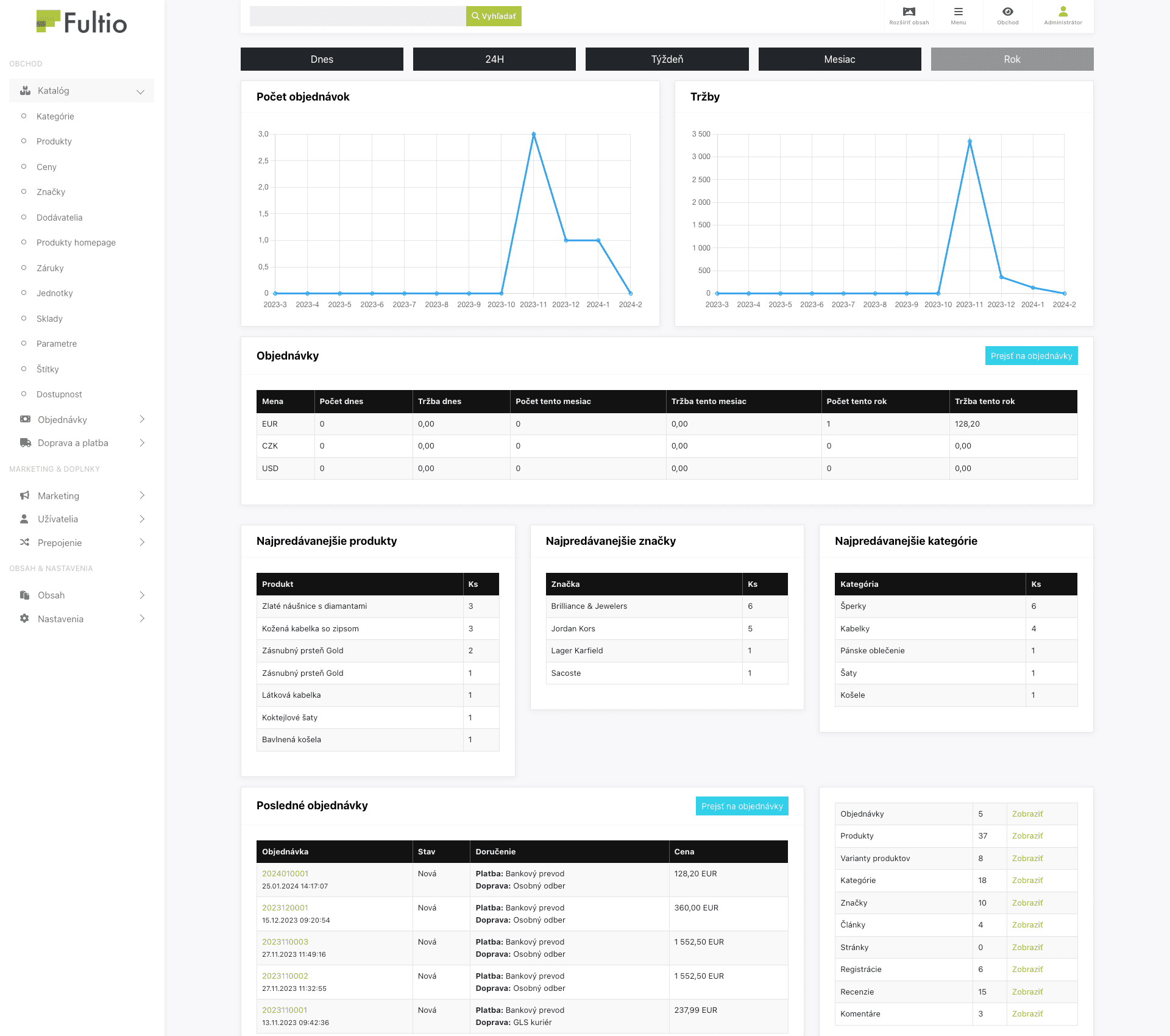The image size is (1170, 1036).
Task: Click the Prepojenie shuffle icon
Action: click(x=25, y=542)
